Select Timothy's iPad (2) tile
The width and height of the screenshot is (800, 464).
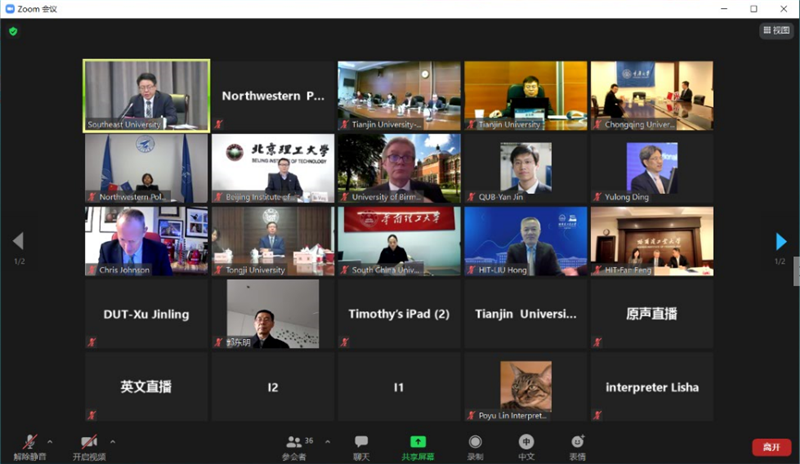coord(399,314)
